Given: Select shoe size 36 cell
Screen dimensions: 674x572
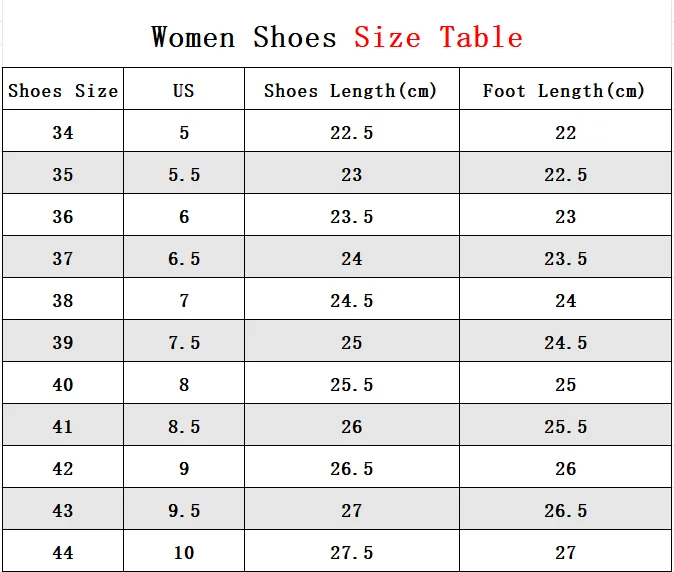Looking at the screenshot, I should pyautogui.click(x=63, y=217).
